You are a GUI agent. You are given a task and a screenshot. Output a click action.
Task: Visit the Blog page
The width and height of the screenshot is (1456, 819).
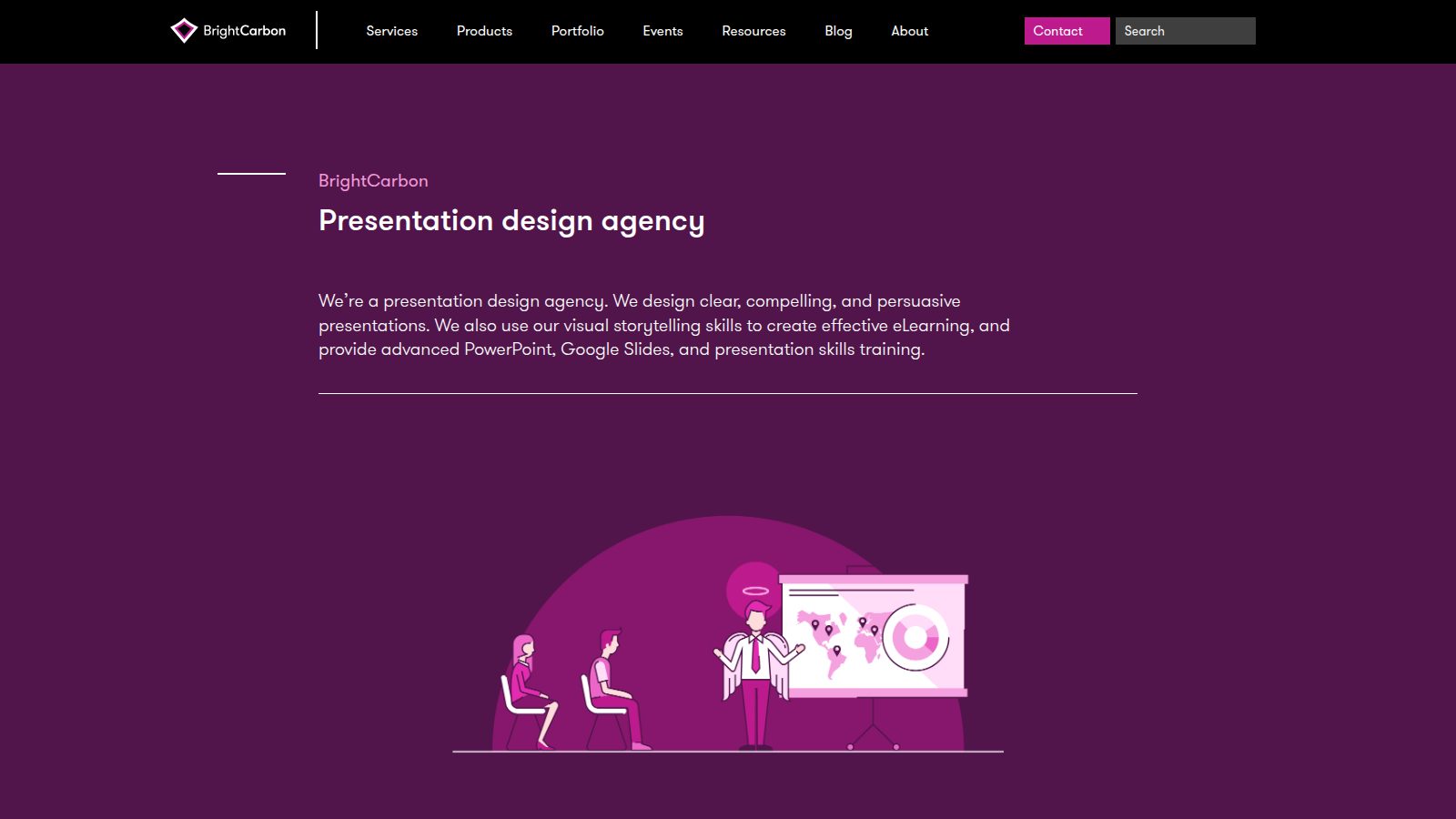pyautogui.click(x=838, y=31)
